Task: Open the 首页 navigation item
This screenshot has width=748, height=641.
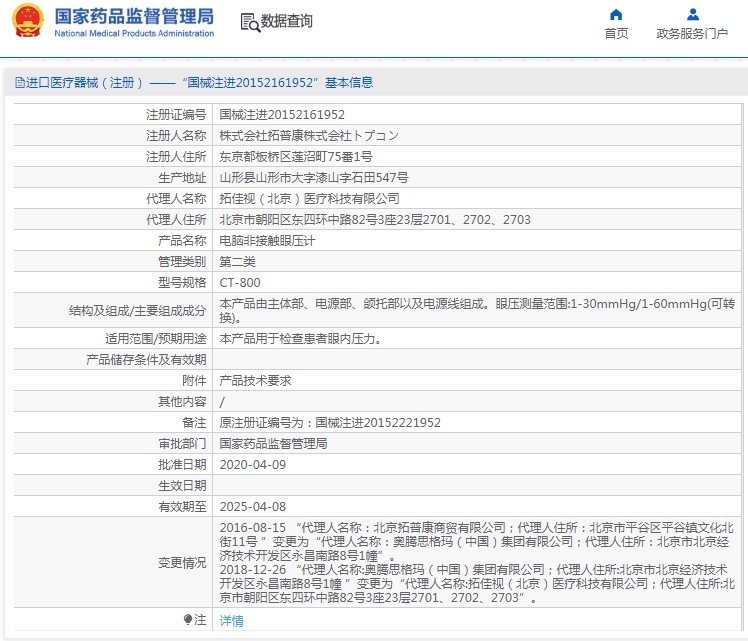Action: pyautogui.click(x=616, y=33)
